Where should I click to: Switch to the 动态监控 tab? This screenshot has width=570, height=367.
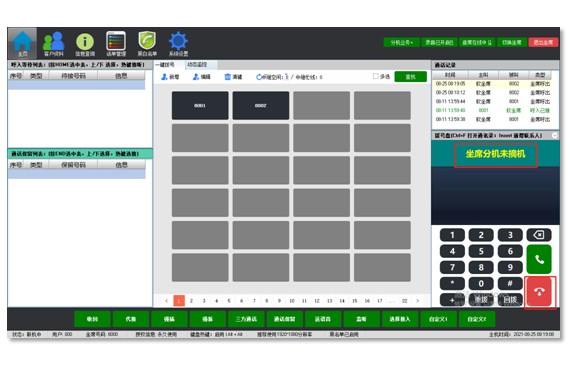pos(197,65)
